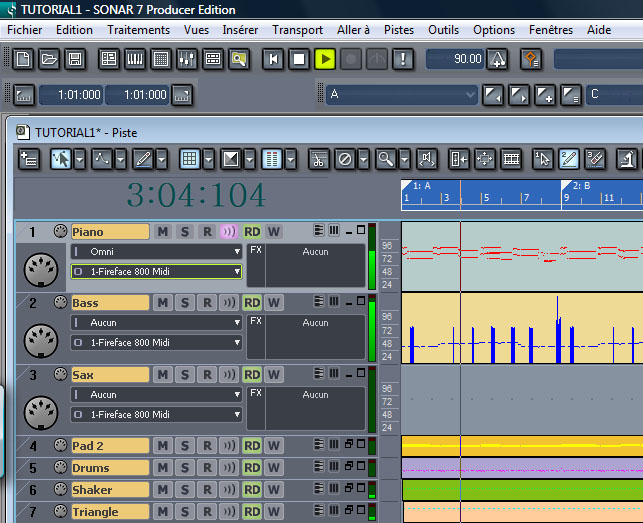The image size is (643, 523).
Task: Mute the Piano track
Action: coord(163,232)
